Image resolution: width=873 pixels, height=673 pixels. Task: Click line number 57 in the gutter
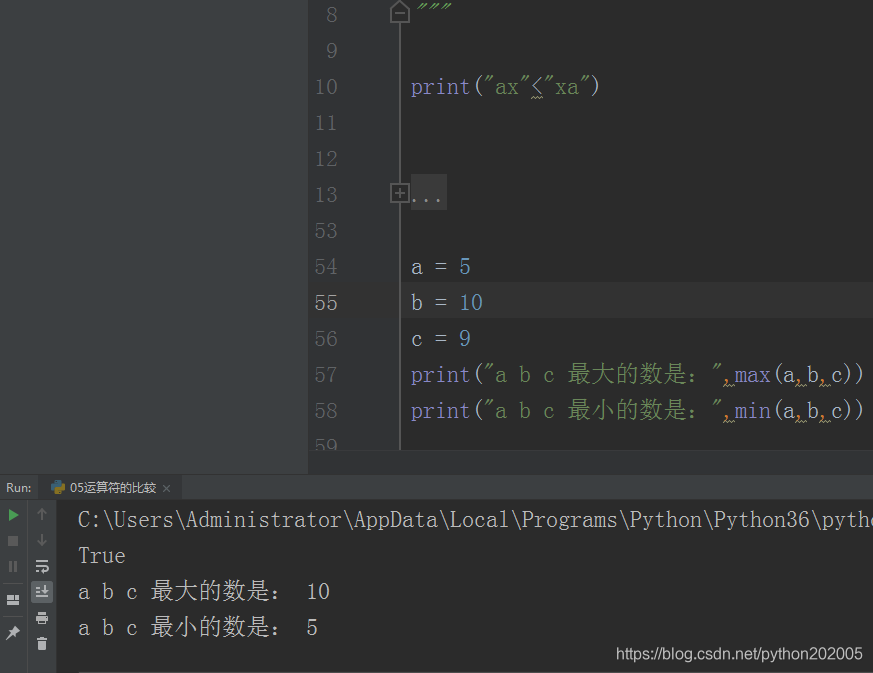[x=326, y=375]
